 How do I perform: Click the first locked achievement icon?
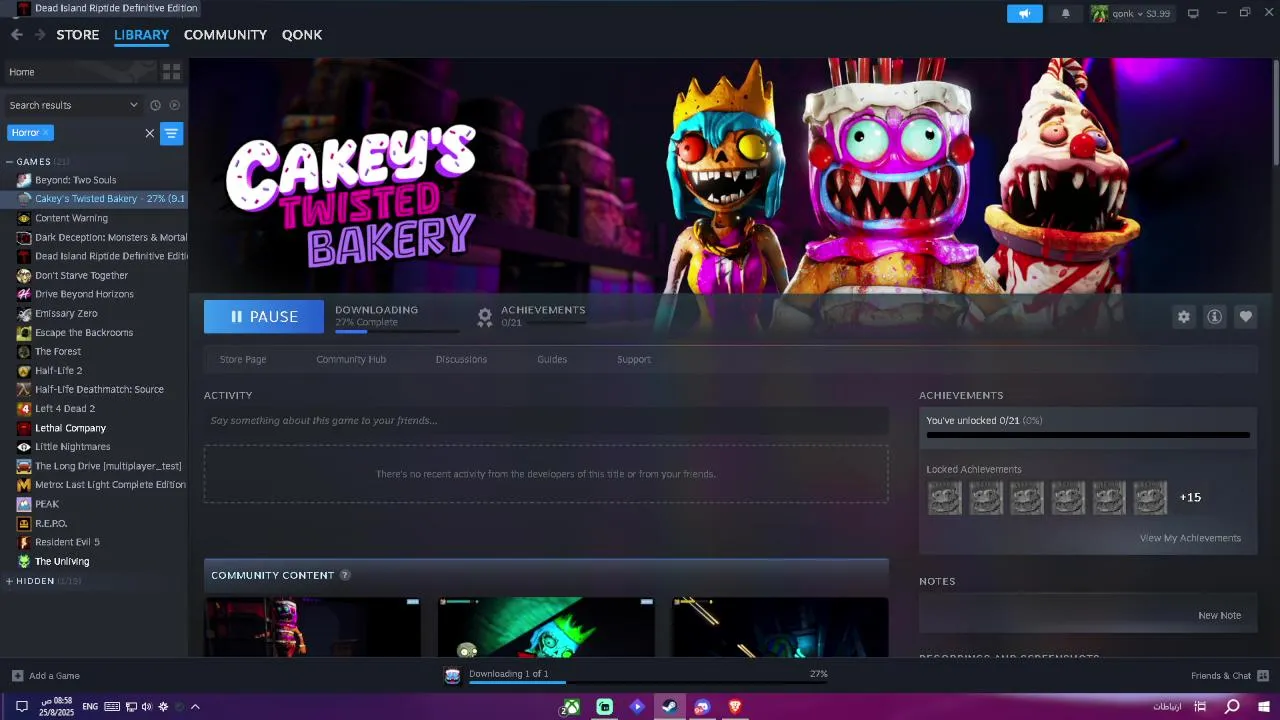coord(944,498)
